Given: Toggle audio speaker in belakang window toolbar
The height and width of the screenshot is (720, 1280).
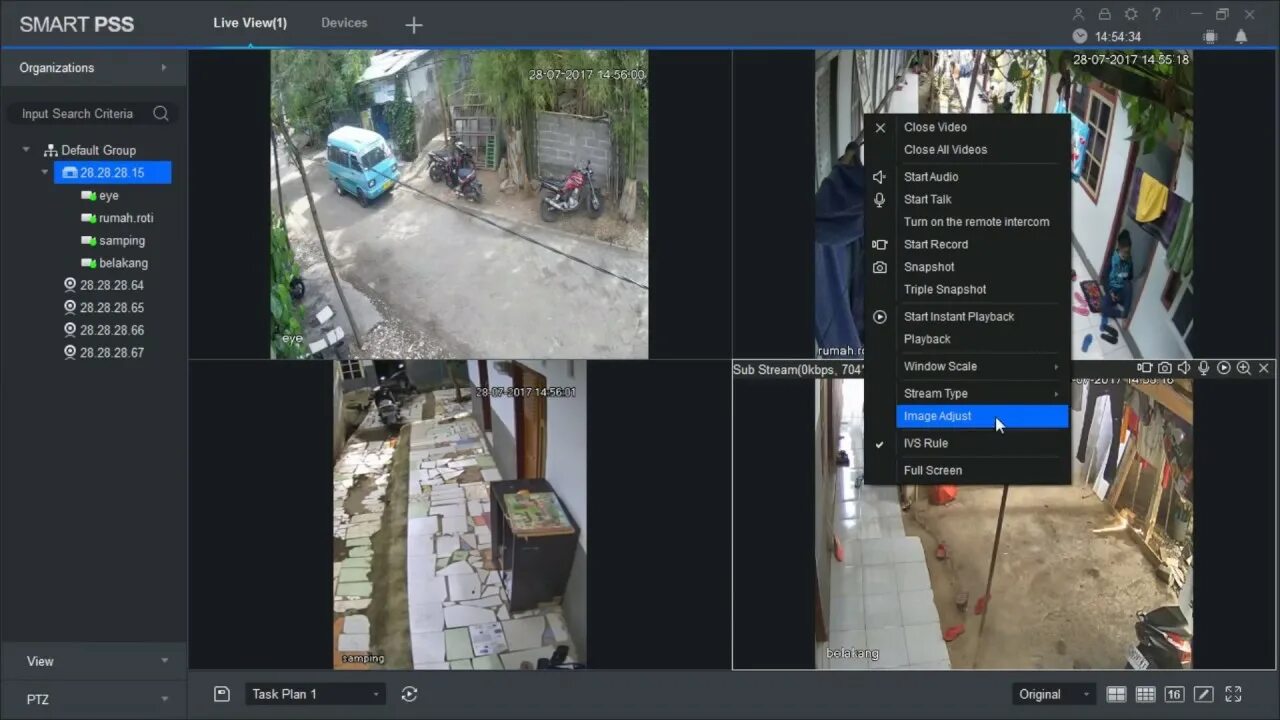Looking at the screenshot, I should pos(1184,369).
